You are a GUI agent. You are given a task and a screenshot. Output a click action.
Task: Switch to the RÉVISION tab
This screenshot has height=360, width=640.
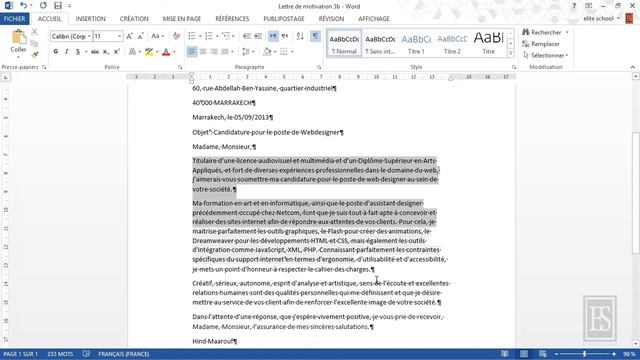click(x=331, y=19)
